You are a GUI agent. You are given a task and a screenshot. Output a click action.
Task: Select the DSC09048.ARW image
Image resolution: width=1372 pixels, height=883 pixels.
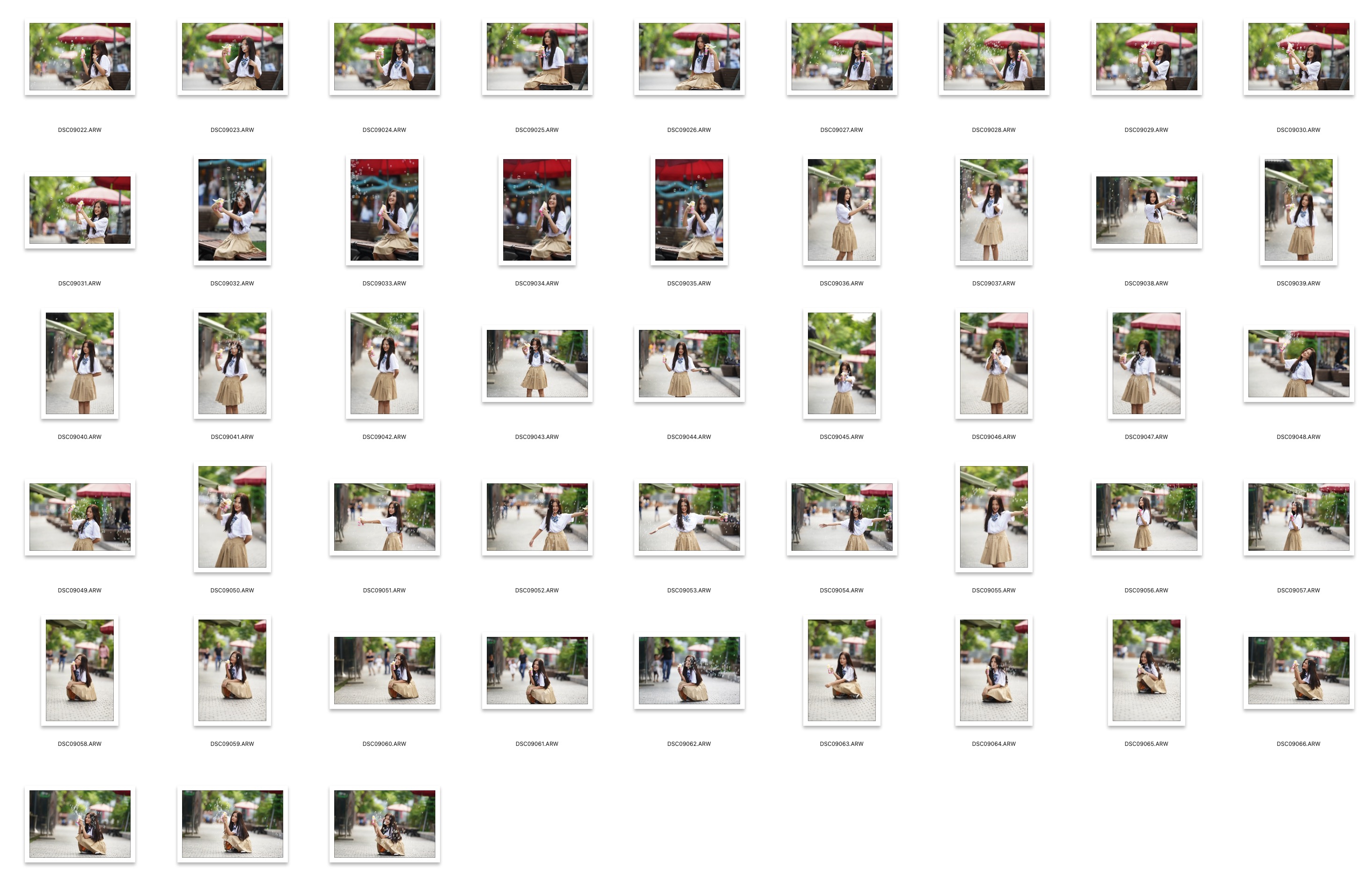1298,363
